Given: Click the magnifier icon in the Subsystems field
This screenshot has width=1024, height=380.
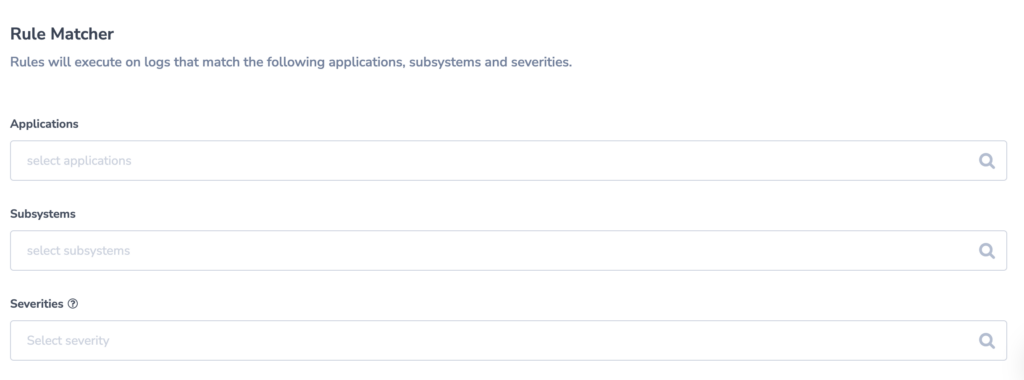Looking at the screenshot, I should (x=986, y=251).
